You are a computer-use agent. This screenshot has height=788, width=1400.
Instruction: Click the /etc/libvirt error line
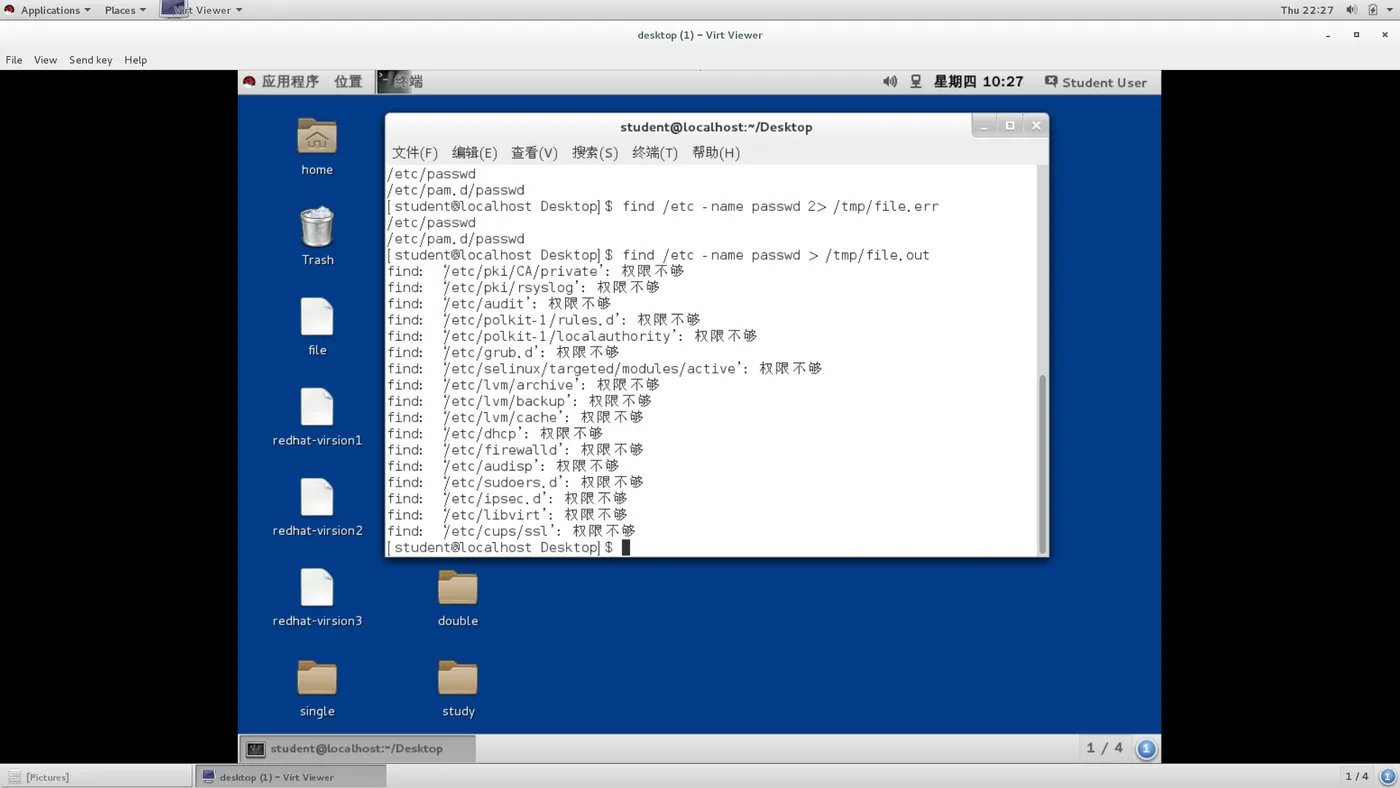tap(507, 515)
